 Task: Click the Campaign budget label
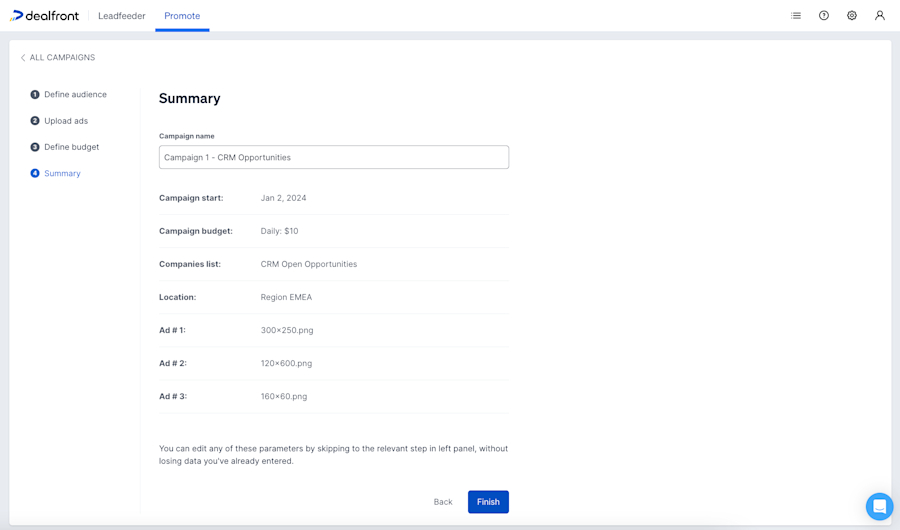point(196,231)
